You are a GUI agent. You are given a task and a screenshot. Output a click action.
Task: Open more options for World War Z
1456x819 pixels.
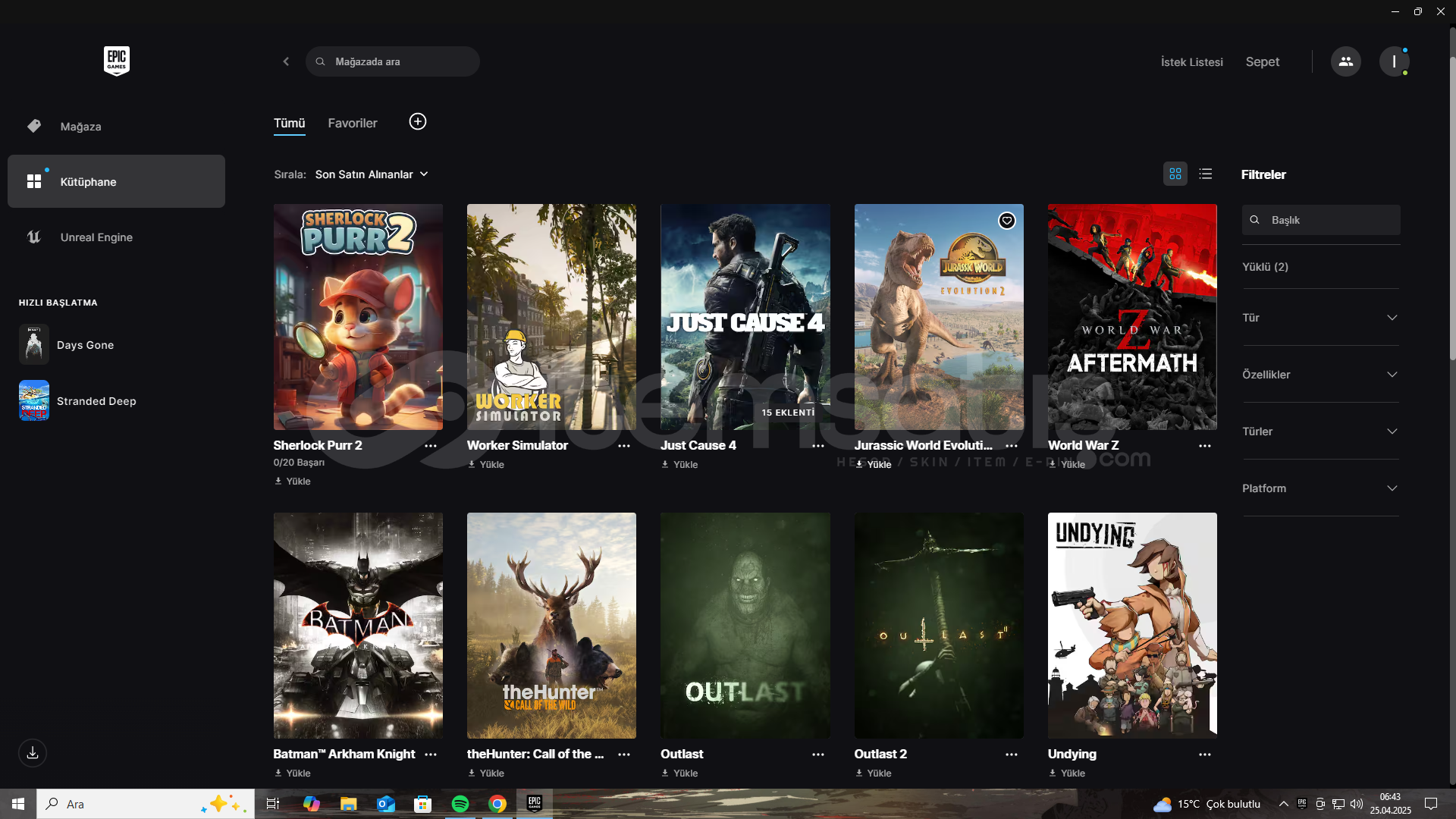tap(1205, 446)
